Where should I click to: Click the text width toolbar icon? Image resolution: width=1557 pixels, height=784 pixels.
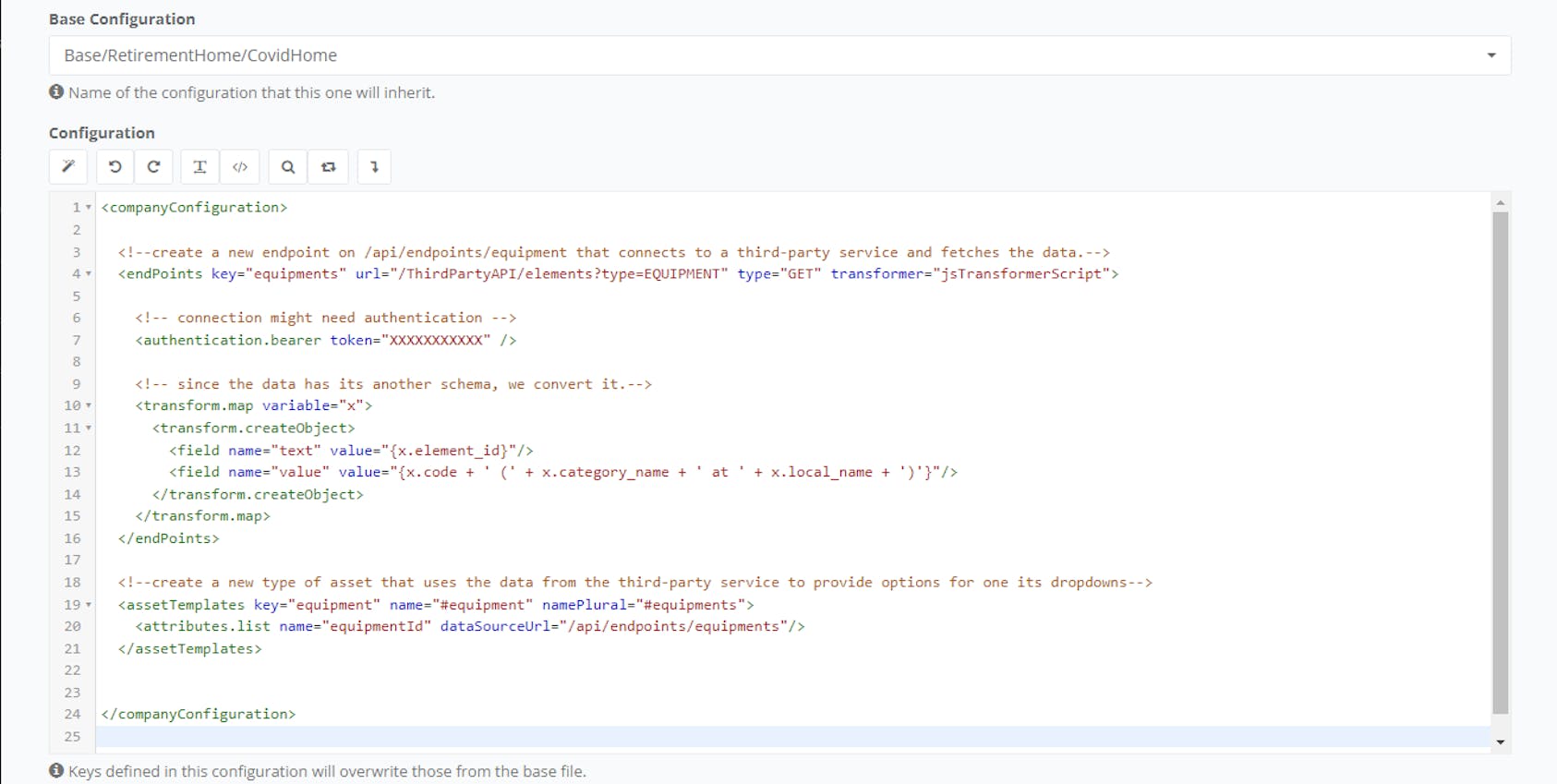(x=199, y=167)
